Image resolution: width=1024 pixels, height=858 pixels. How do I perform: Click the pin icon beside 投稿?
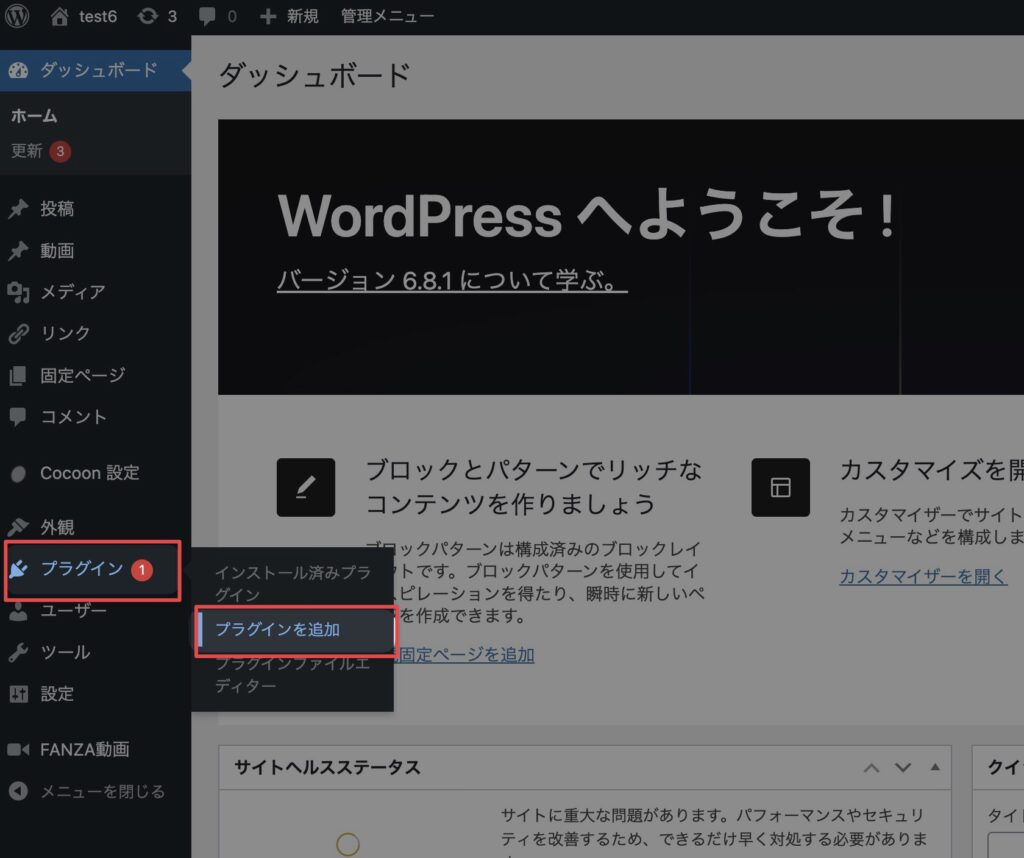tap(18, 209)
